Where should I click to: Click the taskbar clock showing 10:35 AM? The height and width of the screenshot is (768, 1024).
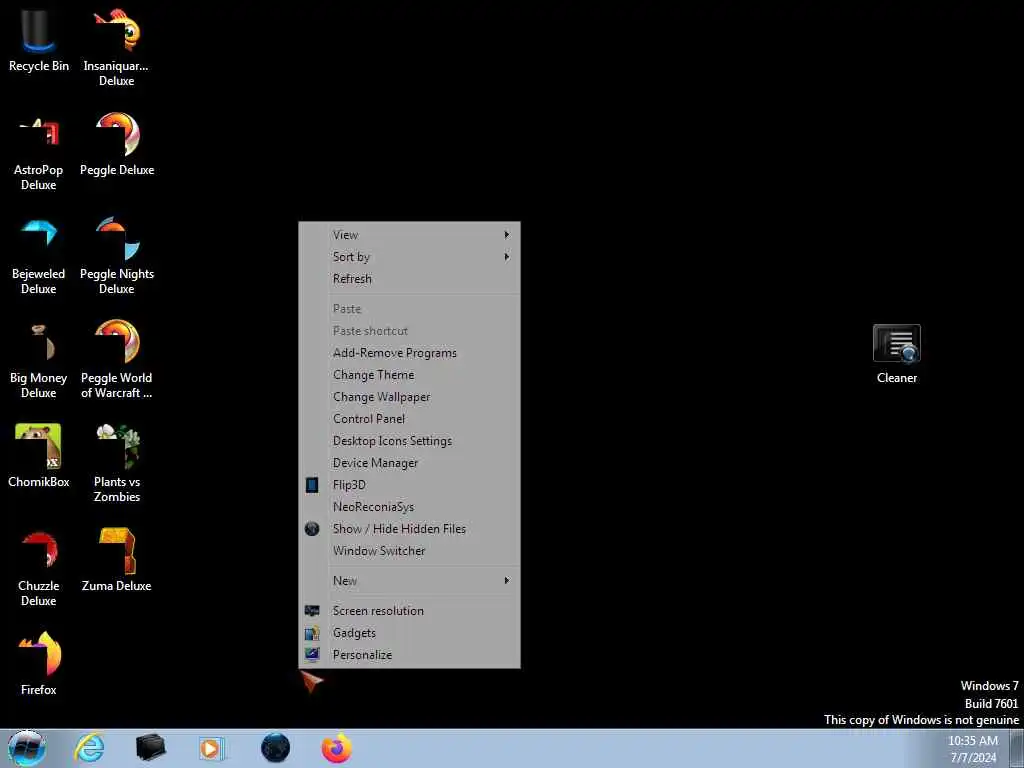973,749
